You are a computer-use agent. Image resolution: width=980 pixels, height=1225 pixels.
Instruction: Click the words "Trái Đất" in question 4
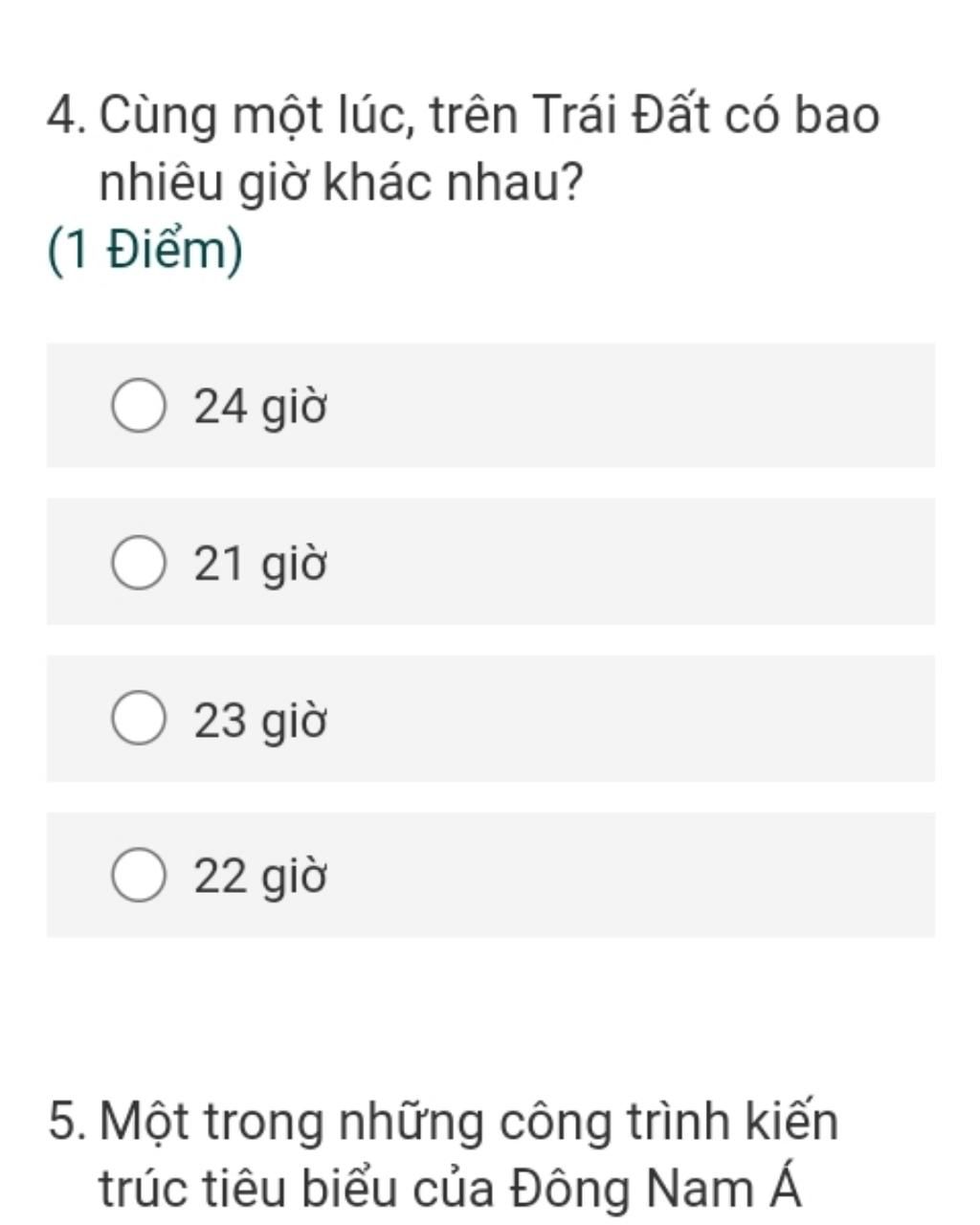click(620, 117)
